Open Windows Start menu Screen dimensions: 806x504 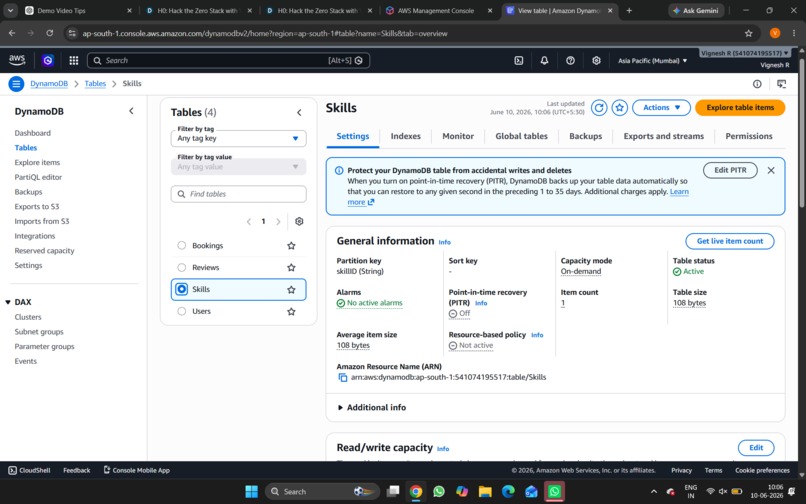[x=251, y=492]
